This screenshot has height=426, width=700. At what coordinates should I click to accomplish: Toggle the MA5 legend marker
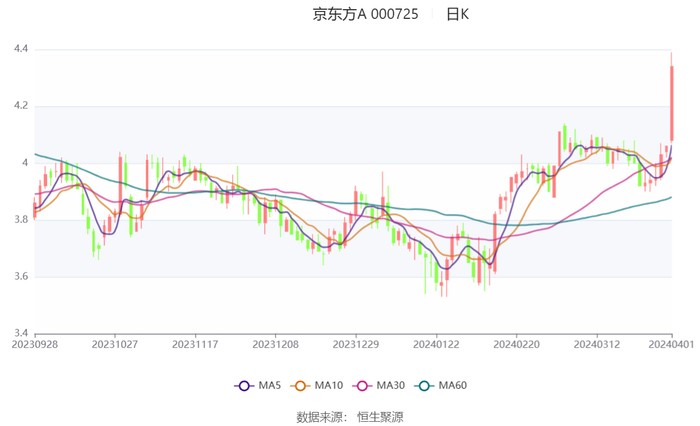click(244, 385)
